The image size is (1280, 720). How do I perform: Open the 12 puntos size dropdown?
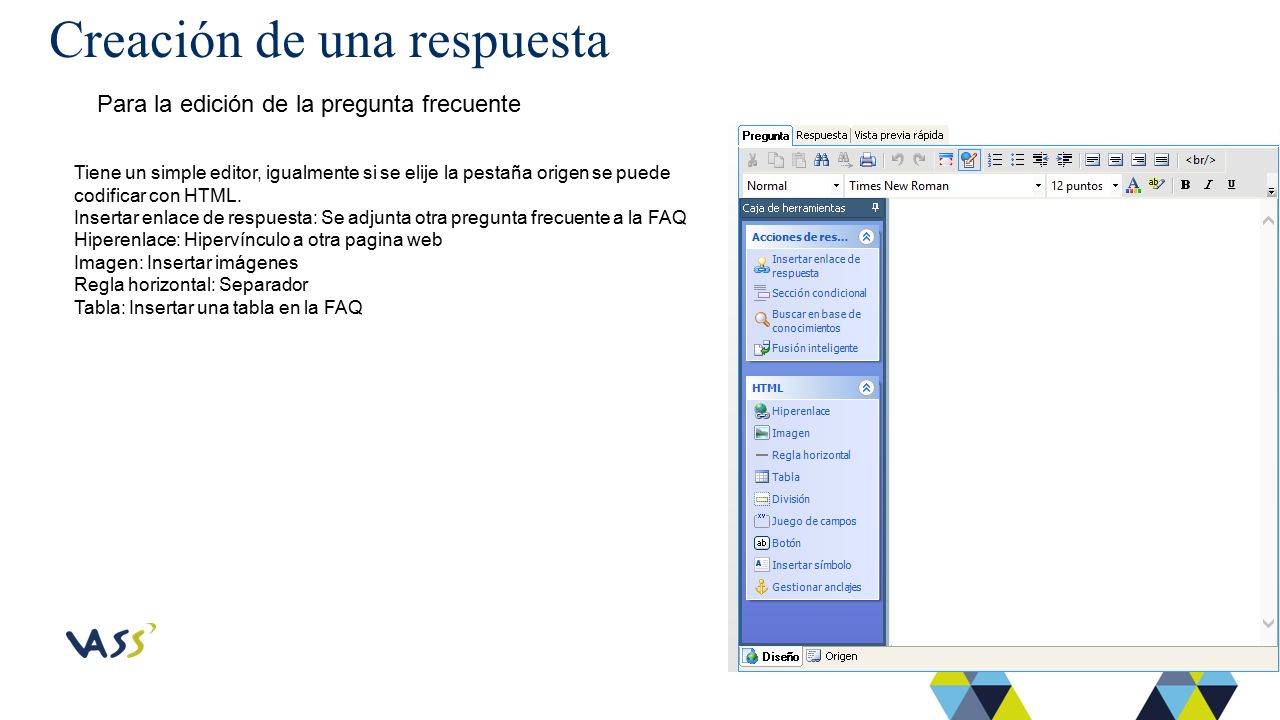(1084, 186)
